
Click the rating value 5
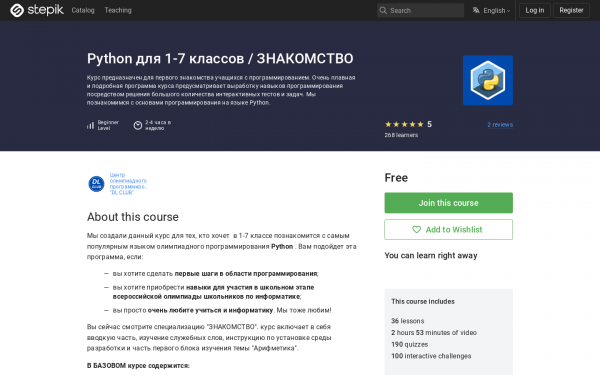point(429,124)
